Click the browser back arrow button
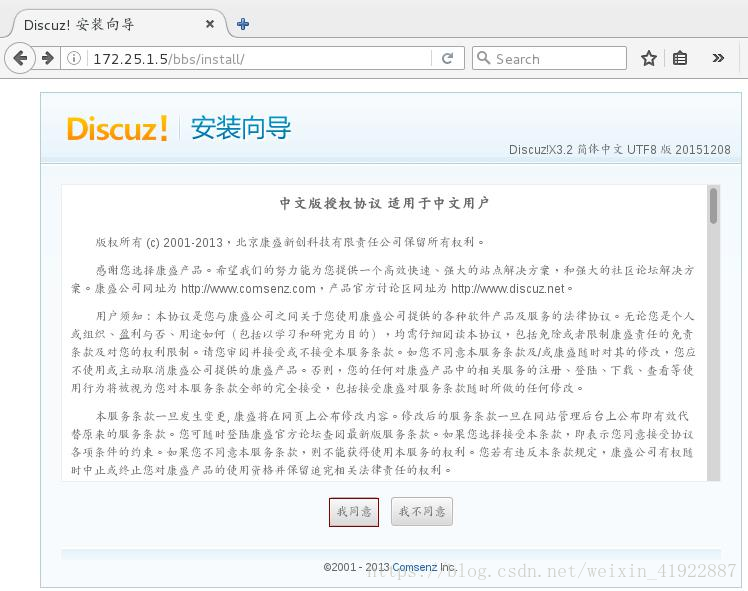The height and width of the screenshot is (591, 748). click(20, 58)
